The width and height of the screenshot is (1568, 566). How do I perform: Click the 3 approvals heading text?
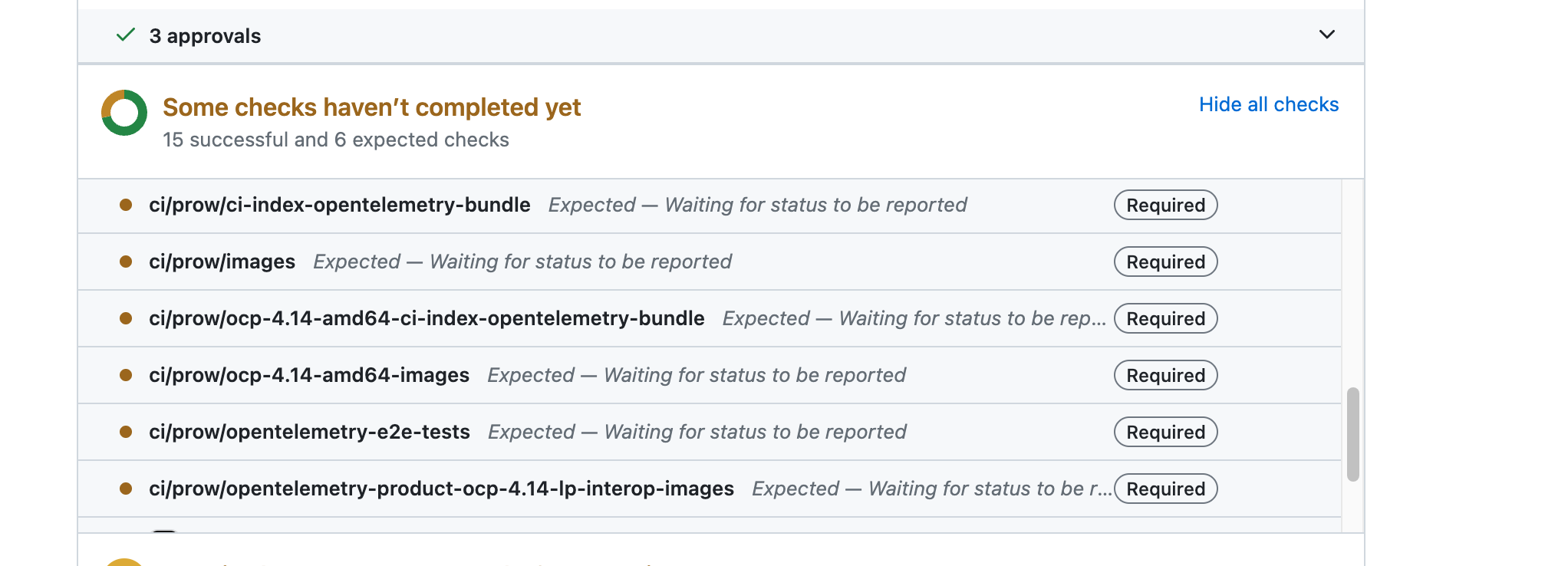(206, 35)
